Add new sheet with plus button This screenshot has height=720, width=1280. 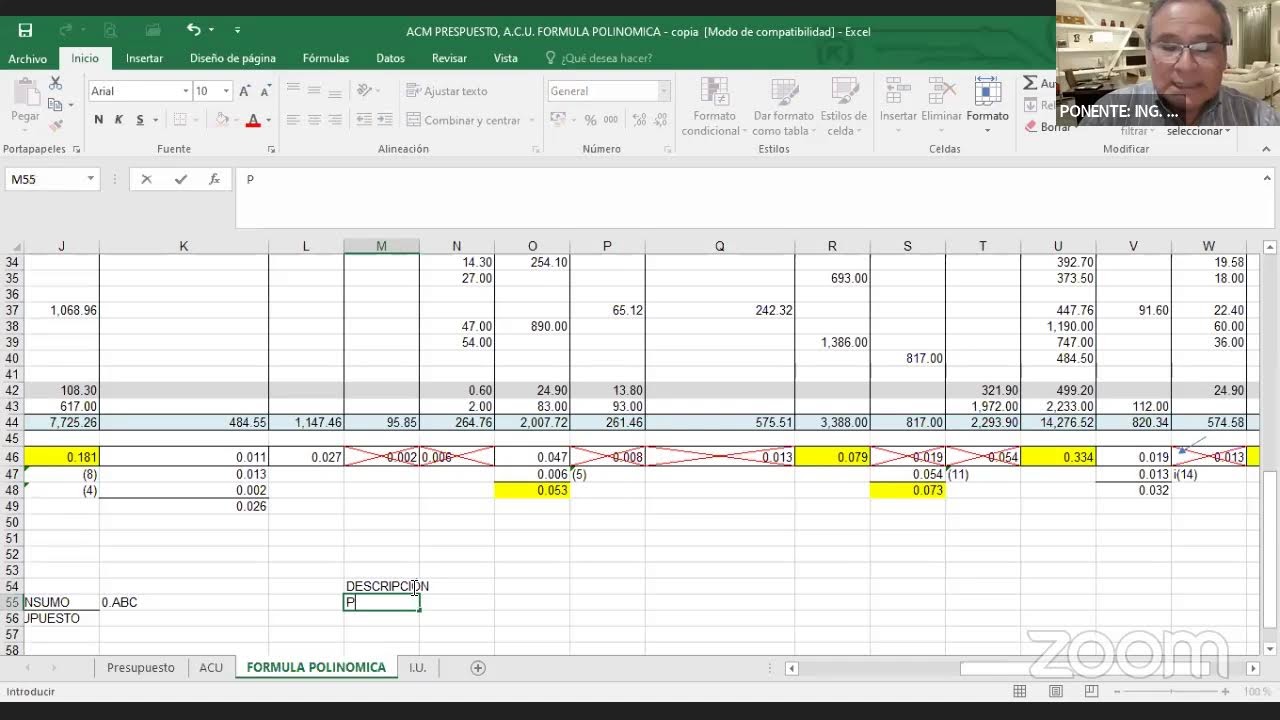coord(478,668)
